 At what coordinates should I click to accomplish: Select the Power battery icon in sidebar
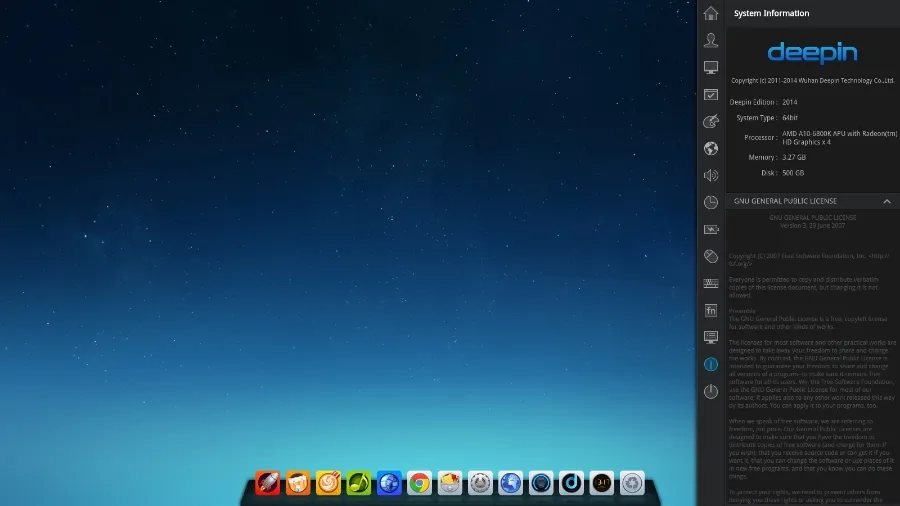click(x=711, y=230)
